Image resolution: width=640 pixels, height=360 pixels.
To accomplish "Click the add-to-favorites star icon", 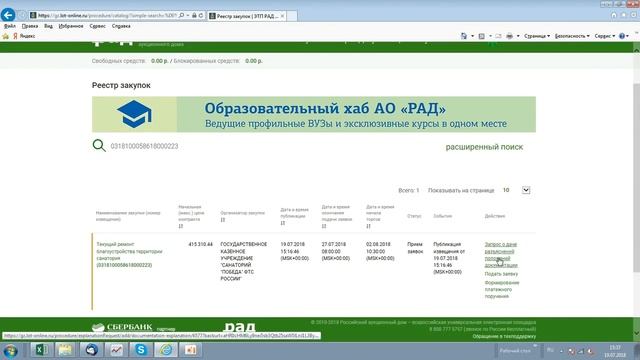I will pyautogui.click(x=6, y=36).
